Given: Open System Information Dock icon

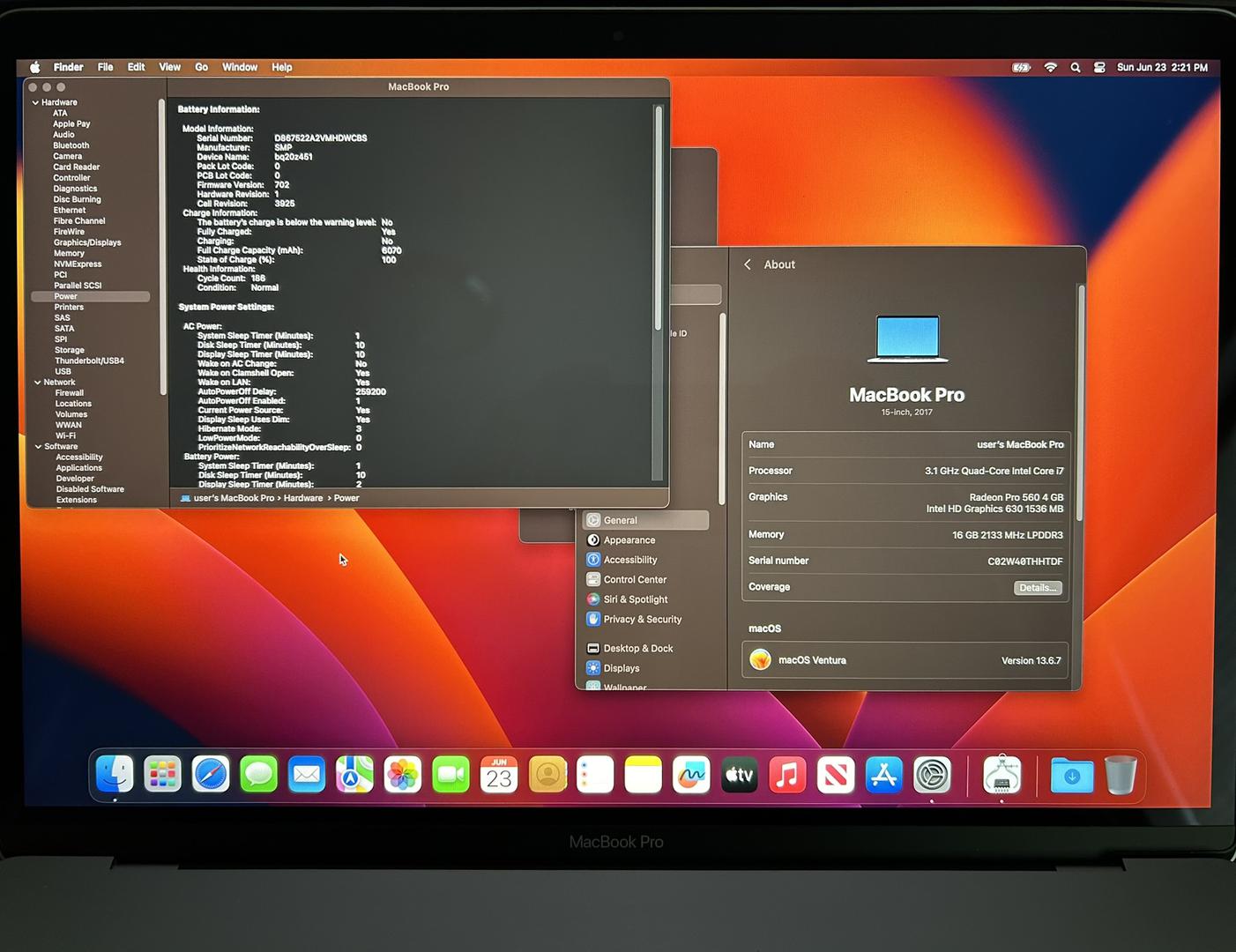Looking at the screenshot, I should pos(1001,774).
